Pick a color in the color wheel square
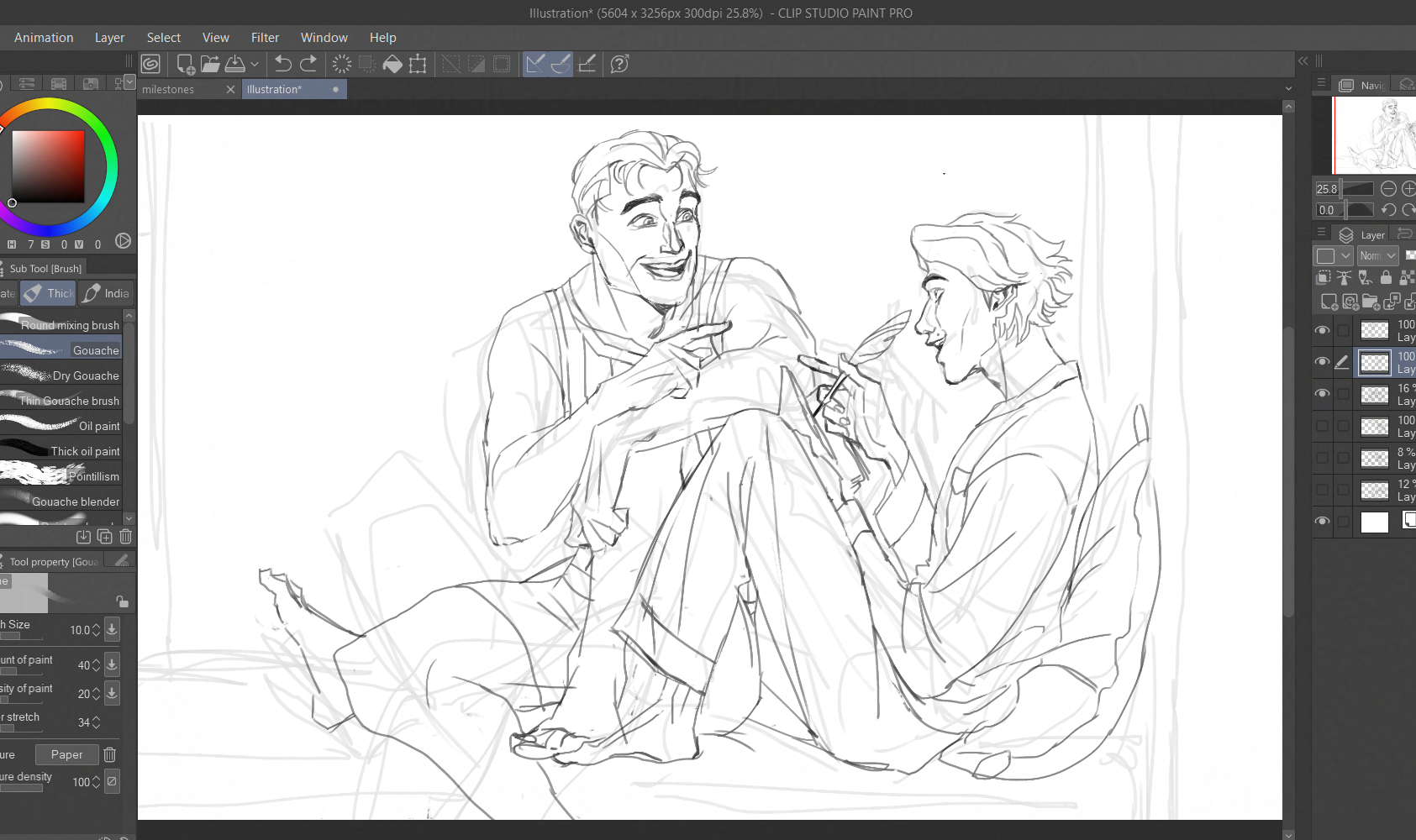Image resolution: width=1416 pixels, height=840 pixels. [48, 165]
